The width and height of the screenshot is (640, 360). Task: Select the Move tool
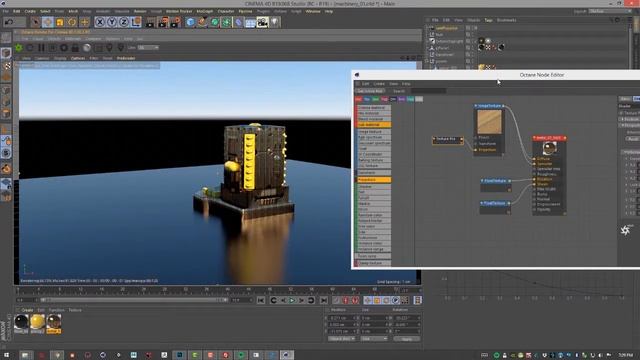[x=47, y=22]
